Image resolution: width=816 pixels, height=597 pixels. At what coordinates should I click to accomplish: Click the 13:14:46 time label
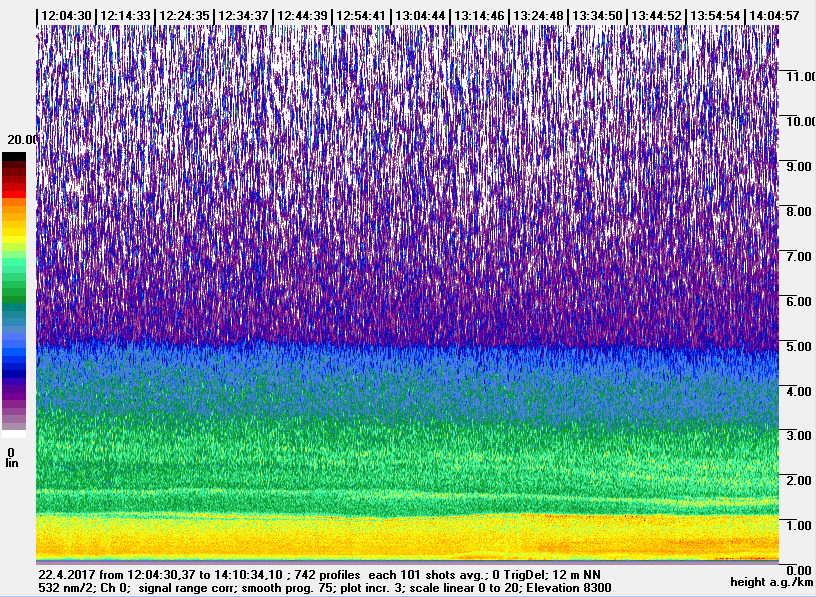[x=479, y=16]
